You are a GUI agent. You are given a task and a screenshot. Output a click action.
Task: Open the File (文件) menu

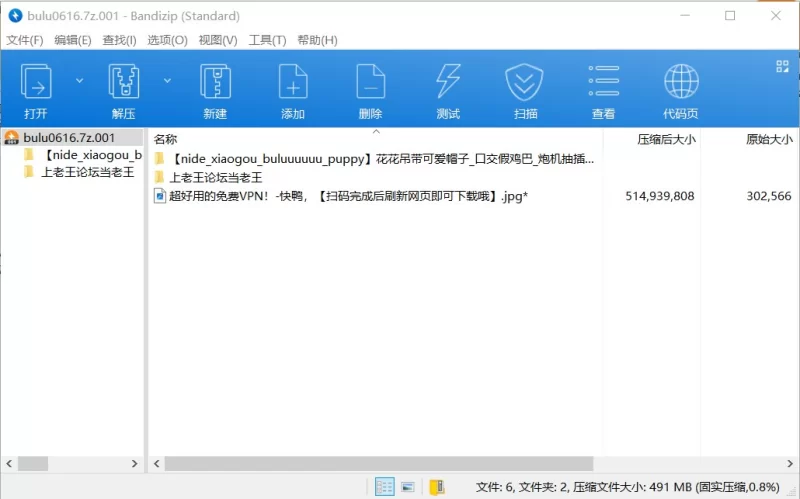pos(24,40)
